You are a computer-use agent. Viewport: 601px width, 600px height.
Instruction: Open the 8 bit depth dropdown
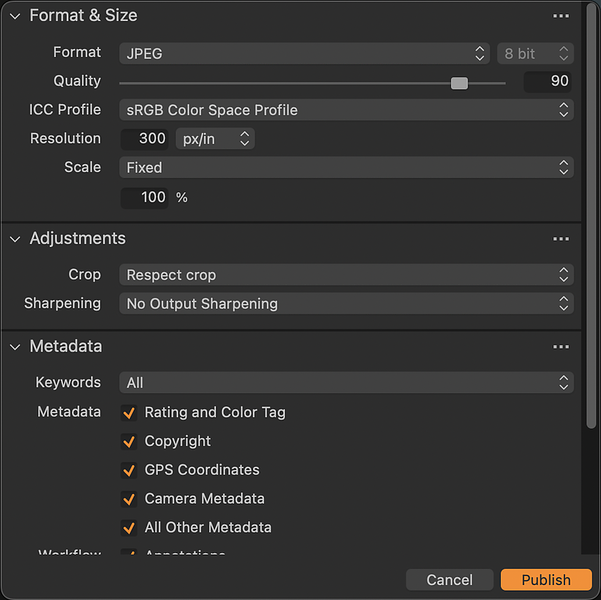pos(535,53)
